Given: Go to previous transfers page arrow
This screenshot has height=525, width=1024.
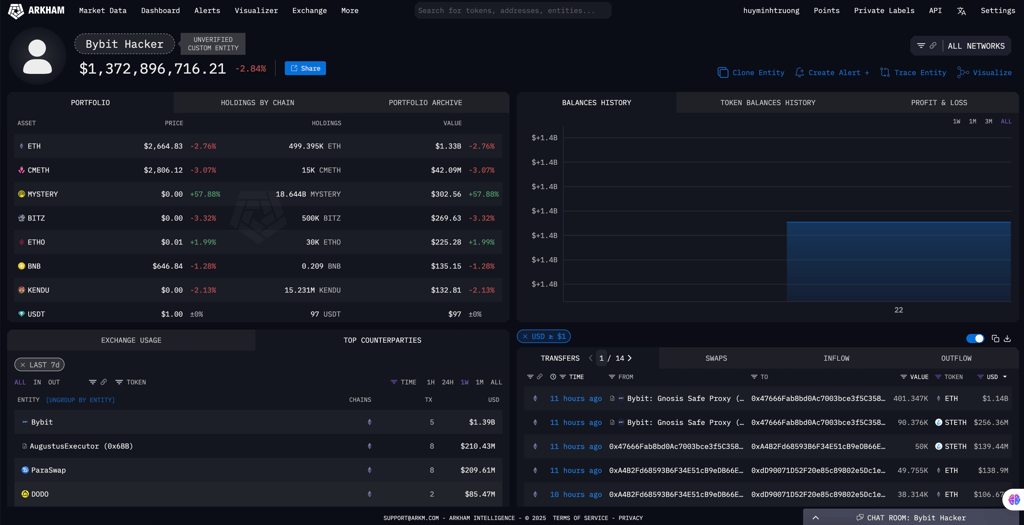Looking at the screenshot, I should tap(590, 358).
